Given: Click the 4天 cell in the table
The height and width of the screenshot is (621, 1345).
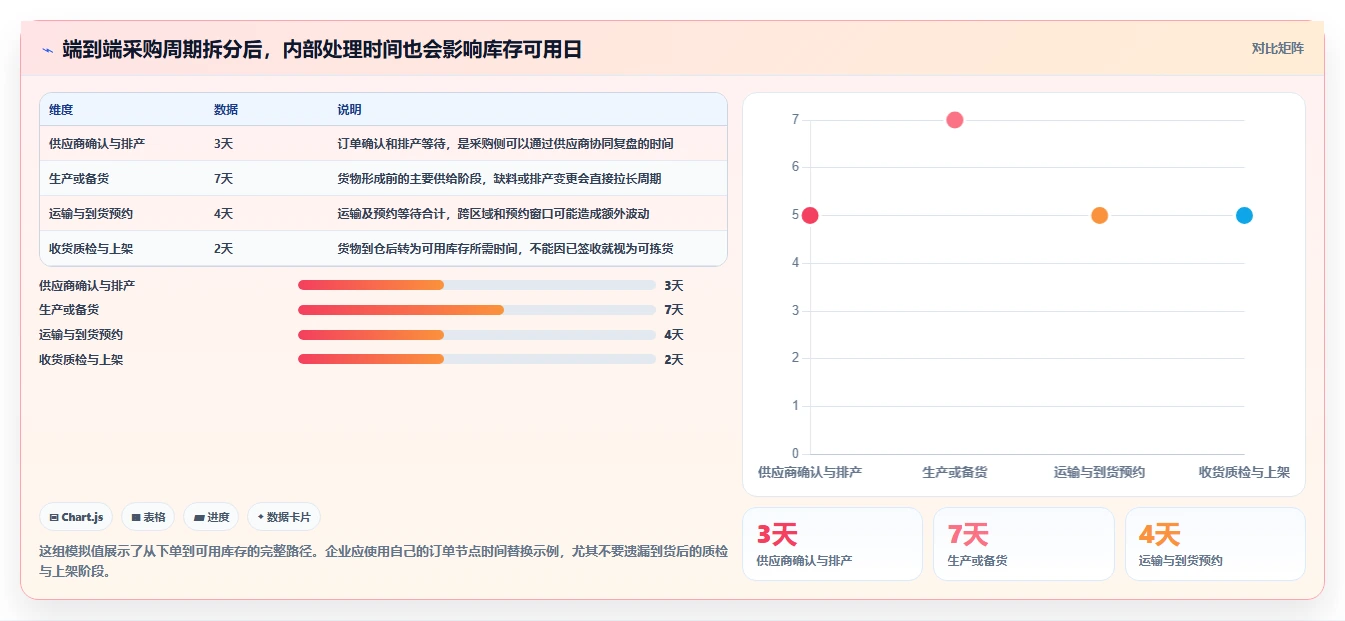Looking at the screenshot, I should click(223, 214).
